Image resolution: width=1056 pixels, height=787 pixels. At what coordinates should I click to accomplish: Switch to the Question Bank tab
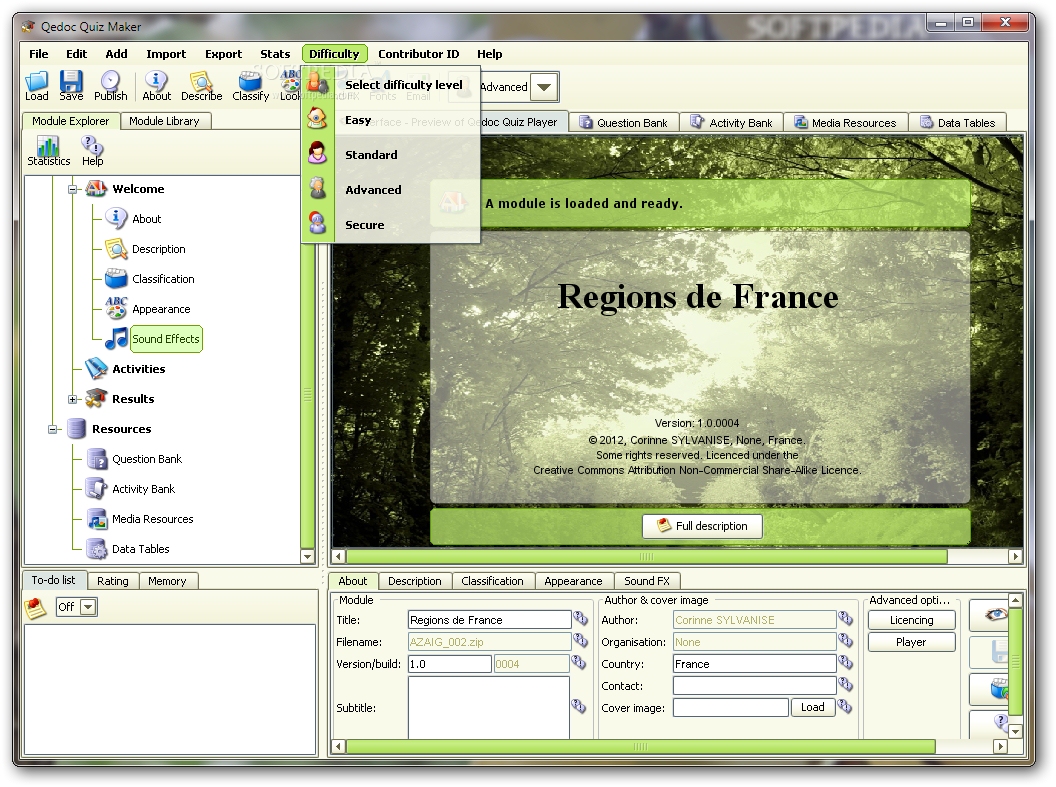pyautogui.click(x=624, y=123)
